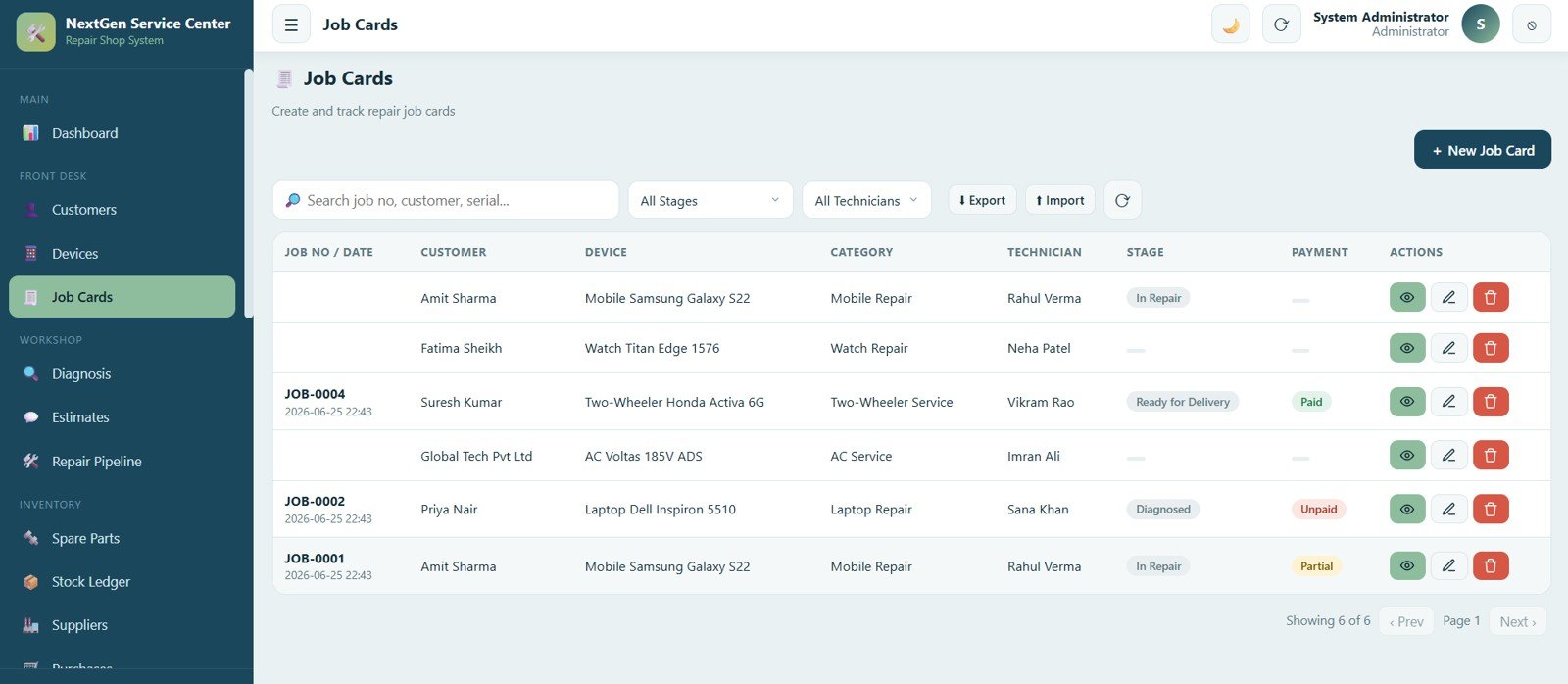Viewport: 1568px width, 684px height.
Task: Delete the Global Tech Pvt Ltd job card
Action: [1491, 455]
